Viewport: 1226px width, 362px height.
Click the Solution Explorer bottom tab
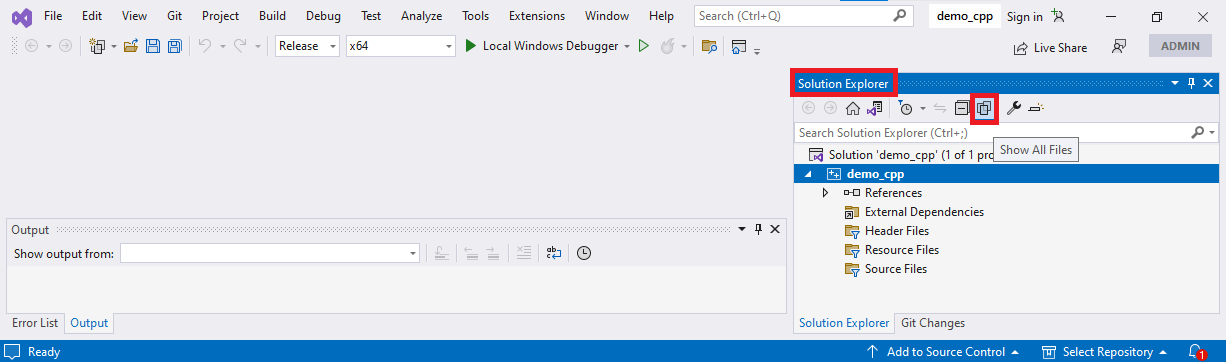pos(844,323)
